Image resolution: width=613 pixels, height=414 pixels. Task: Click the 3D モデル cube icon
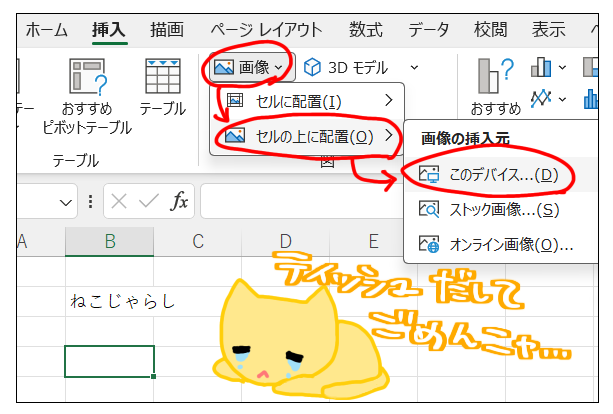pyautogui.click(x=312, y=68)
